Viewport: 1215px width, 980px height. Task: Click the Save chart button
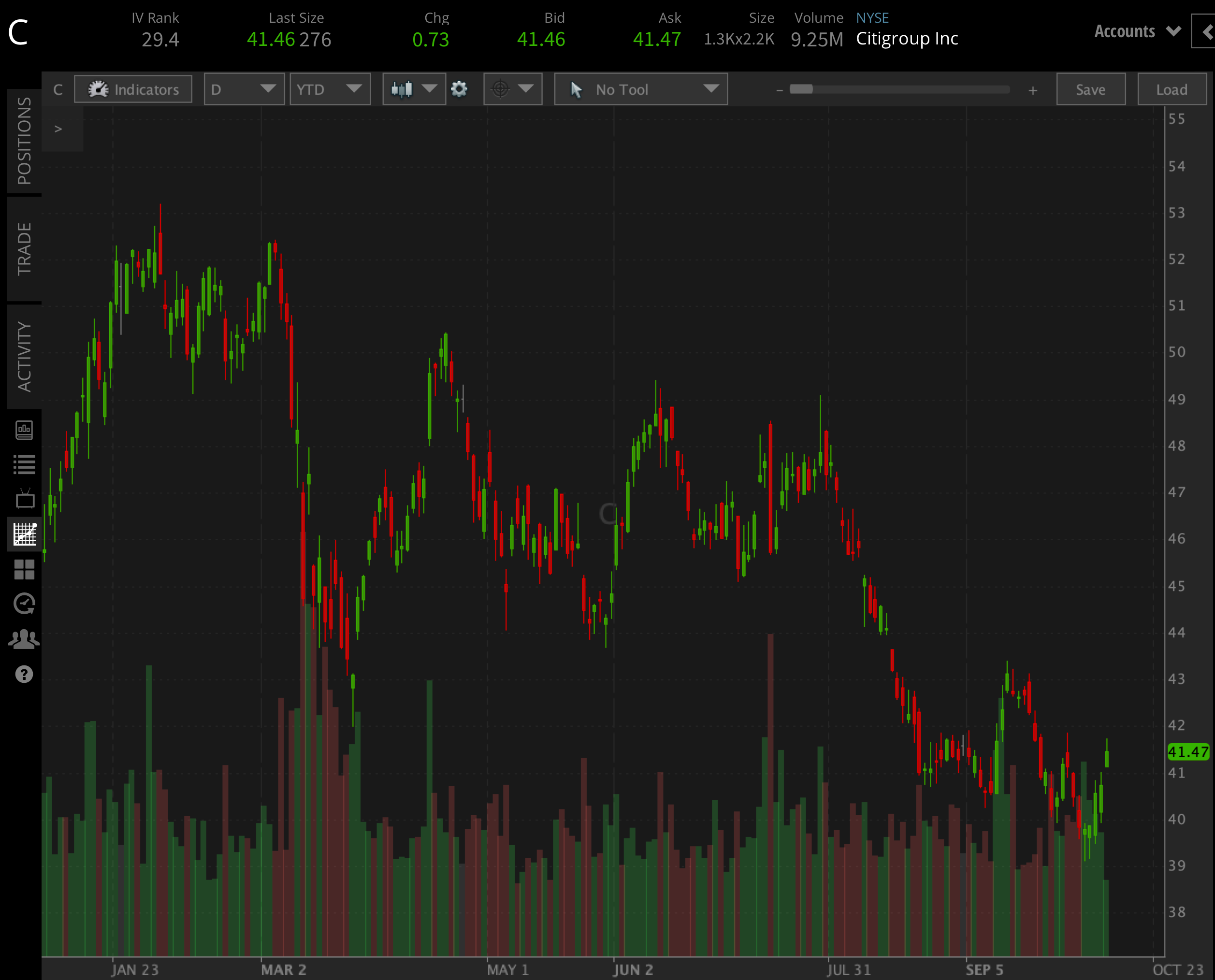tap(1090, 89)
